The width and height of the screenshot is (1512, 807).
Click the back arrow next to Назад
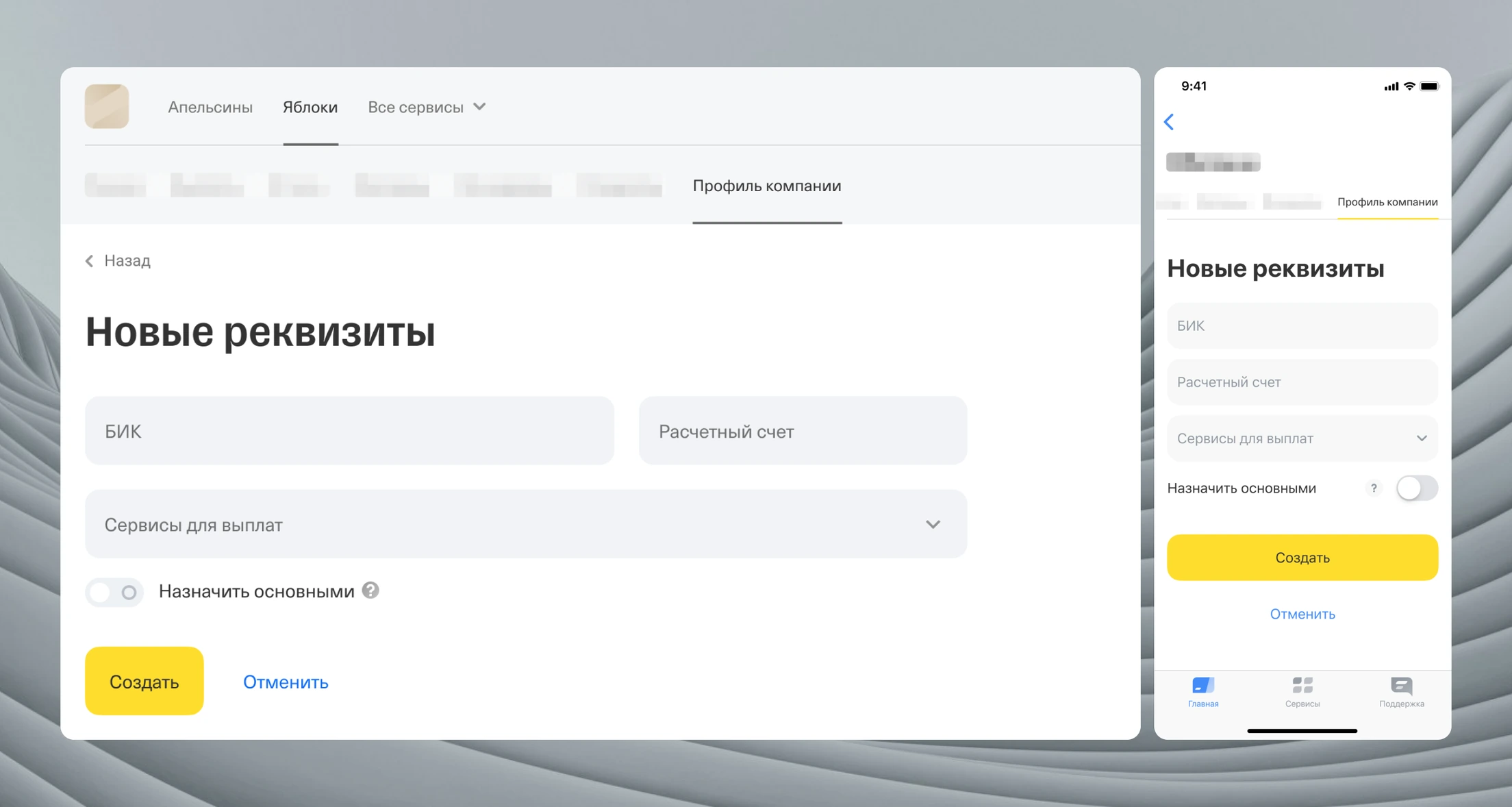[90, 261]
